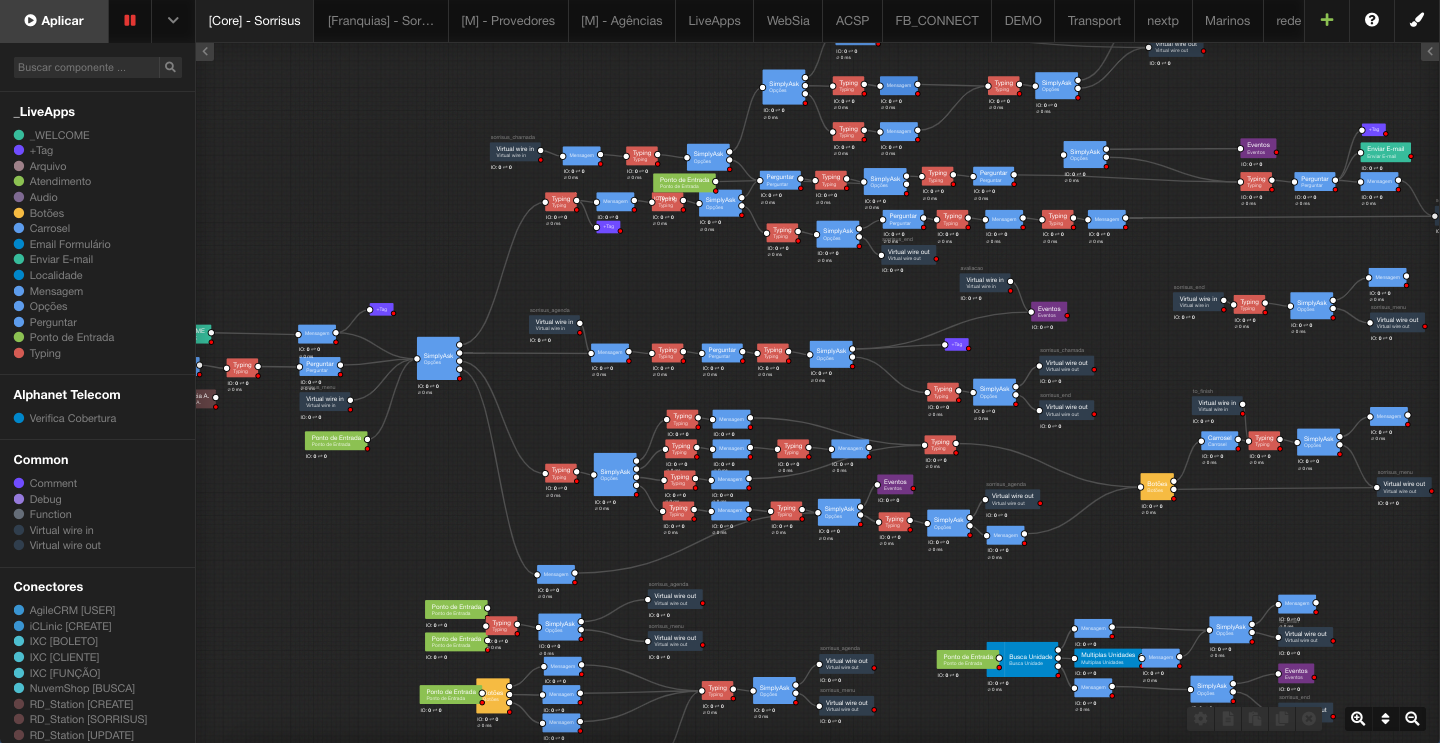Select the Verifica Cobertura component
Image resolution: width=1440 pixels, height=743 pixels.
(65, 418)
